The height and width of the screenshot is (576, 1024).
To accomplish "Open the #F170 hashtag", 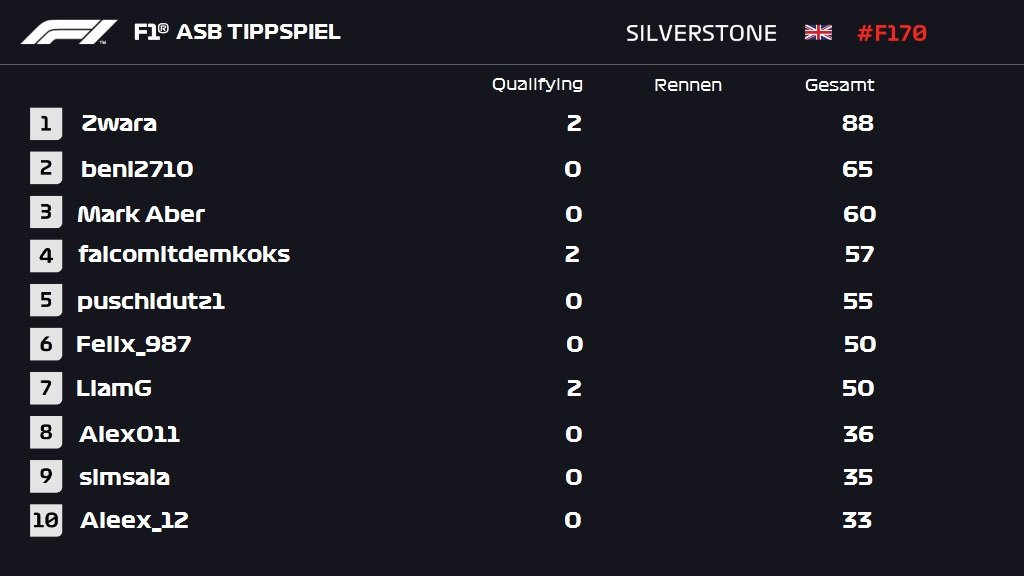I will 891,33.
